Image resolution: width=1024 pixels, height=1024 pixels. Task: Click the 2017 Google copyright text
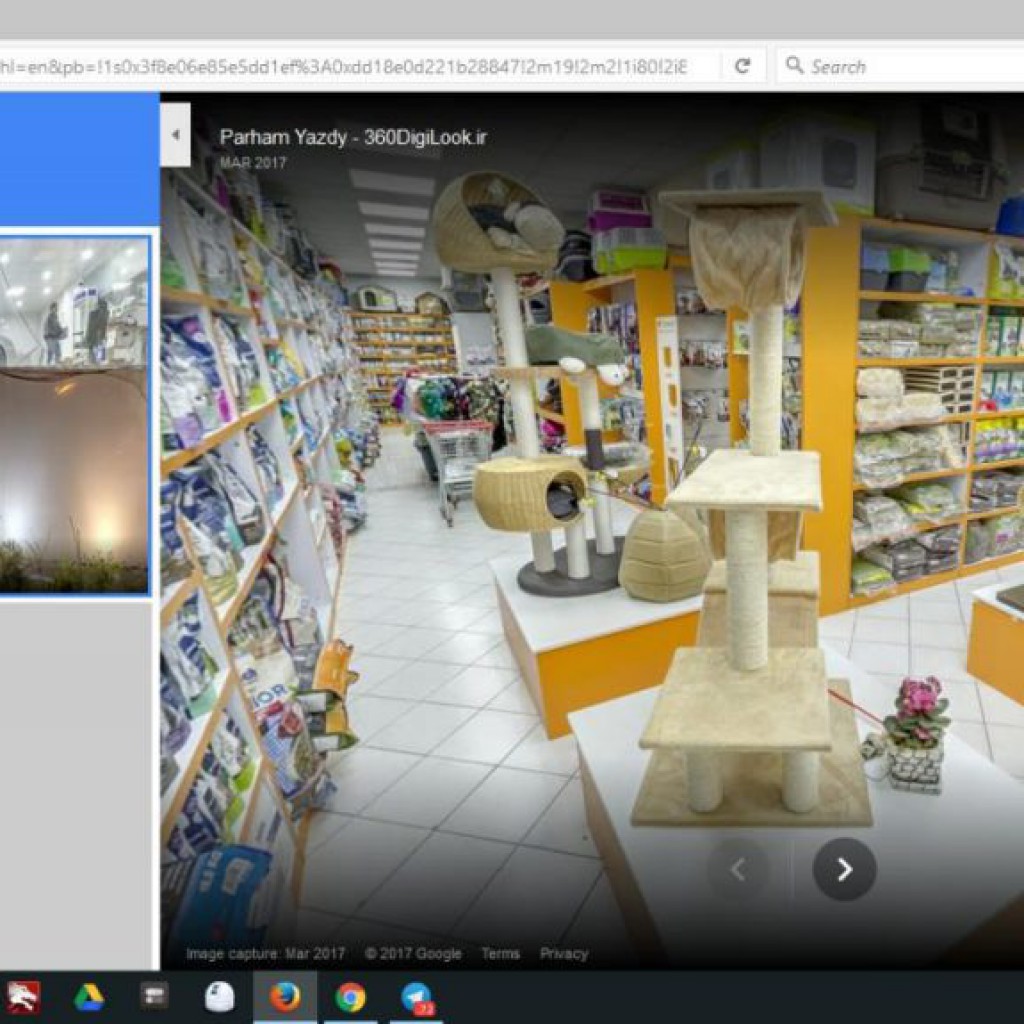[413, 953]
